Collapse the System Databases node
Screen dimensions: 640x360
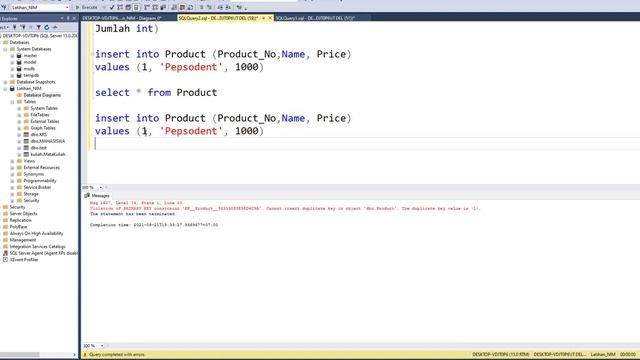pyautogui.click(x=5, y=49)
